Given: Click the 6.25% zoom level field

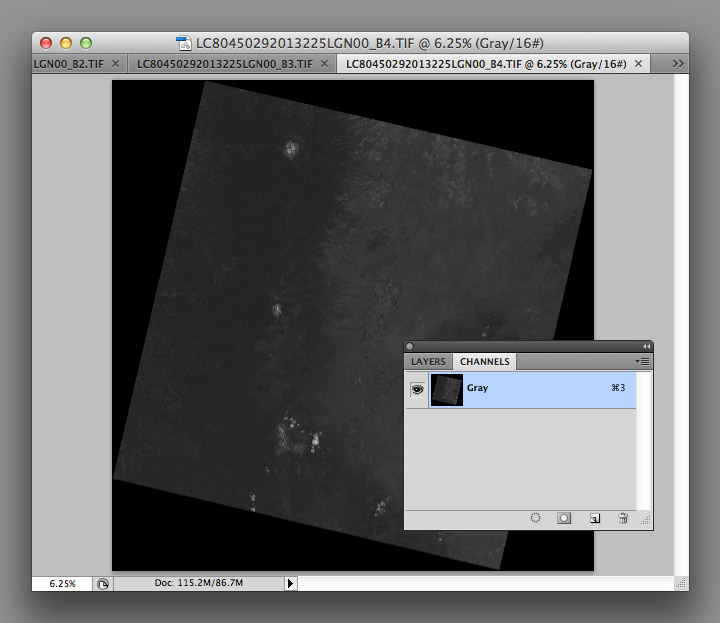Looking at the screenshot, I should pos(62,584).
